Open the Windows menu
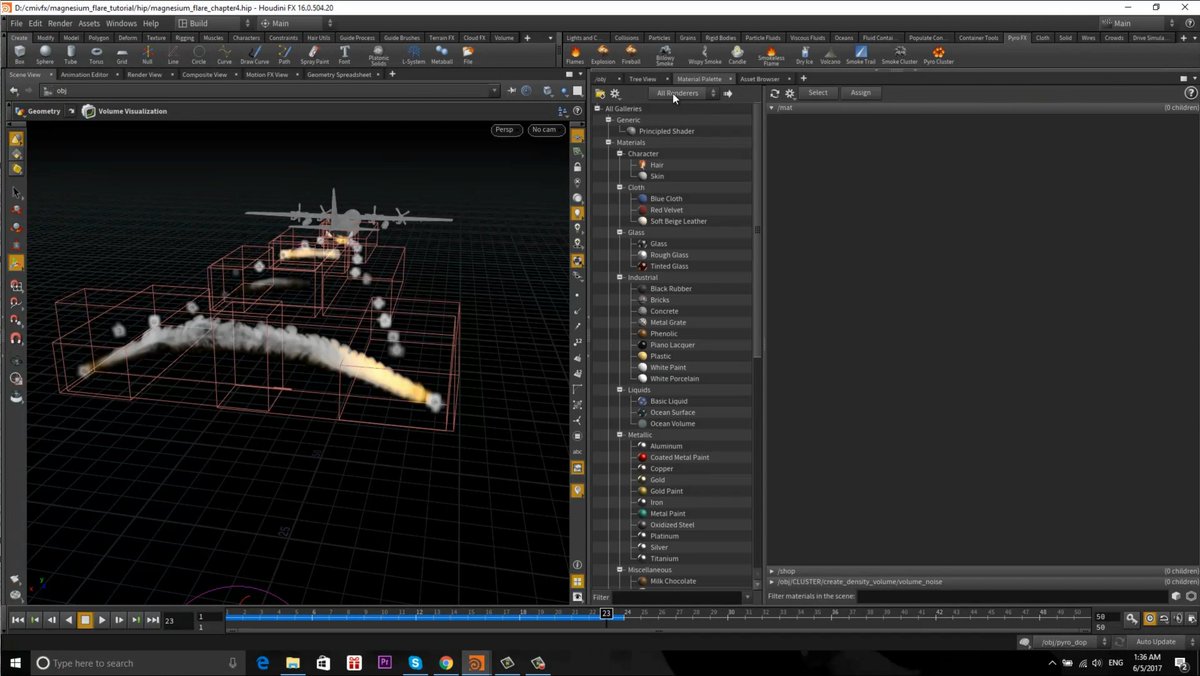Viewport: 1200px width, 676px height. click(121, 23)
